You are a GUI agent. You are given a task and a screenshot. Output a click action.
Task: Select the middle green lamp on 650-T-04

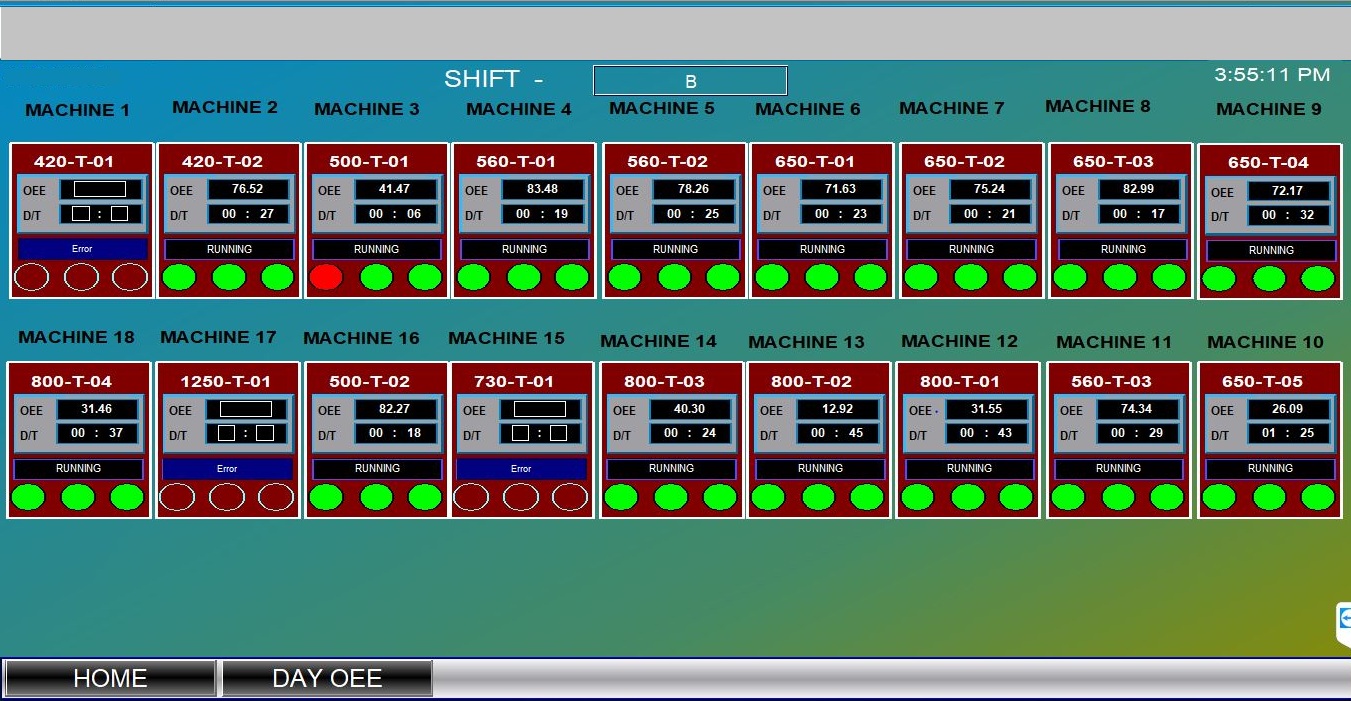point(1268,279)
